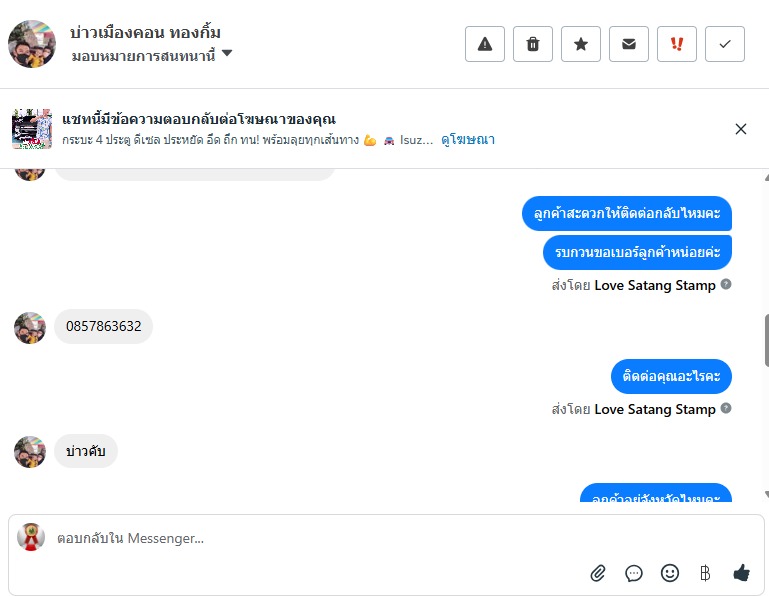Mark conversation done with checkmark icon

click(x=725, y=44)
